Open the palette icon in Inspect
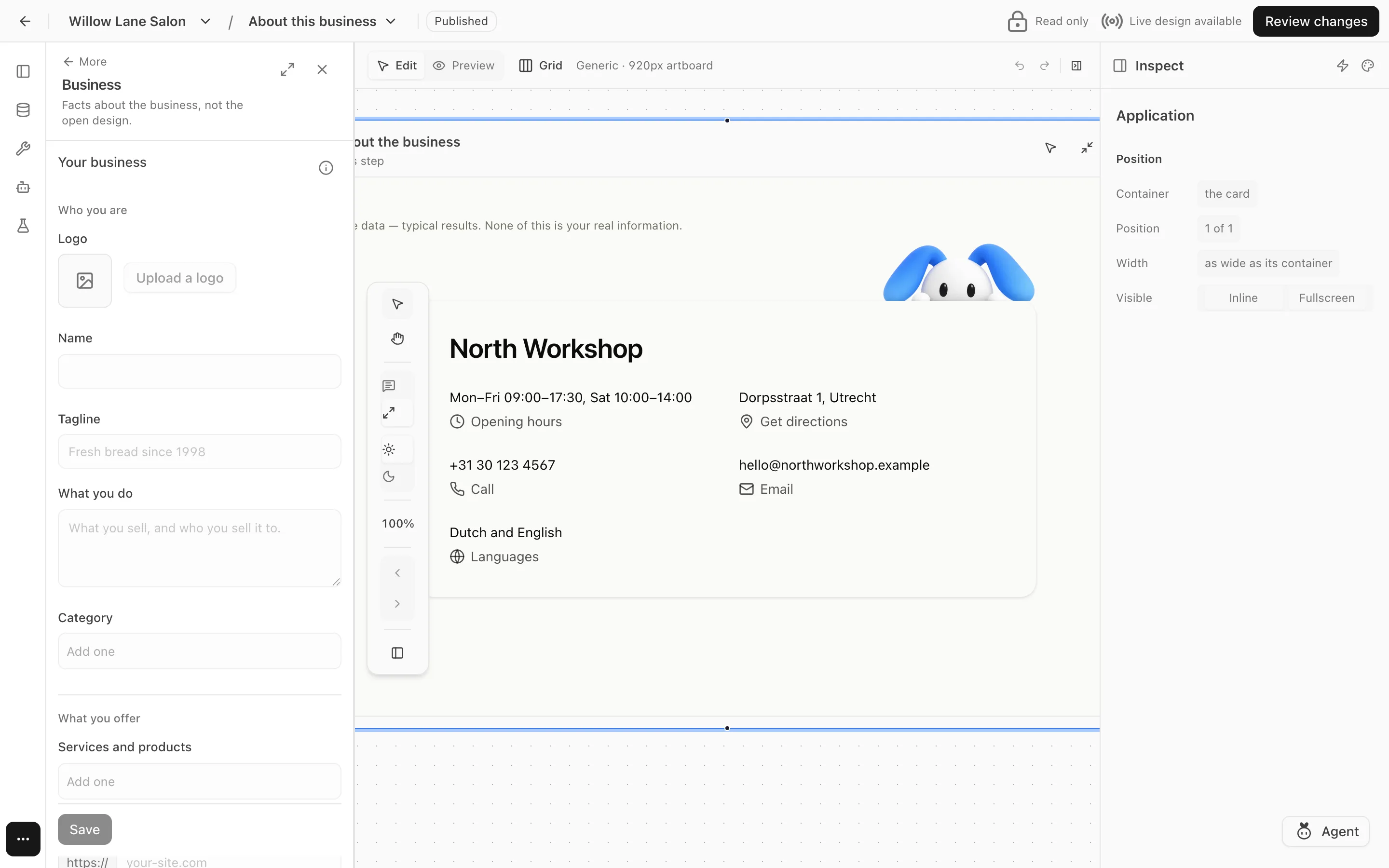This screenshot has height=868, width=1389. (1368, 66)
